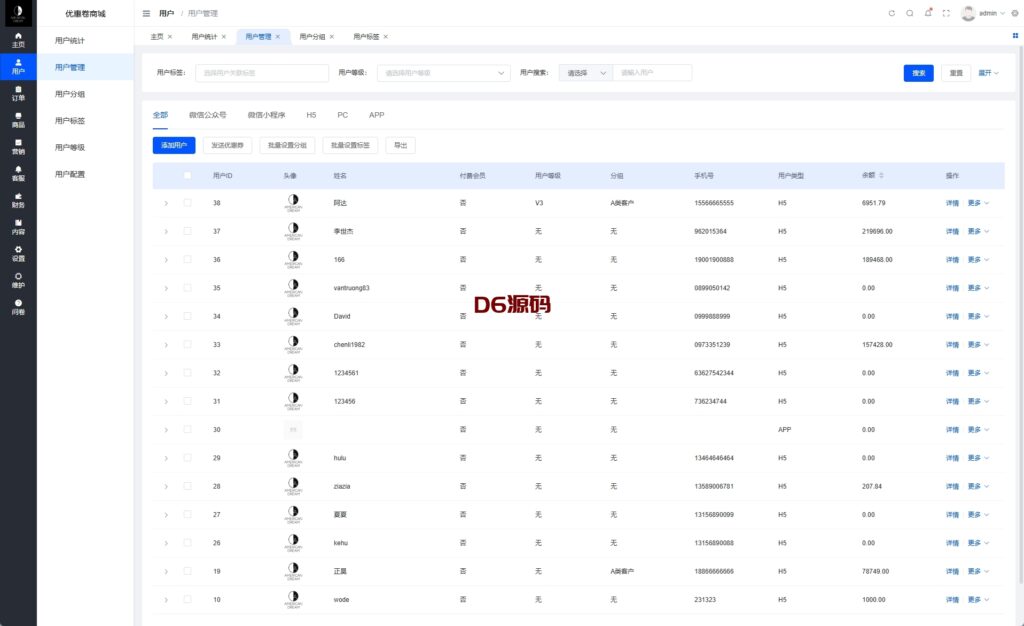Switch to the 微信公众号 tab
The image size is (1024, 626).
208,115
